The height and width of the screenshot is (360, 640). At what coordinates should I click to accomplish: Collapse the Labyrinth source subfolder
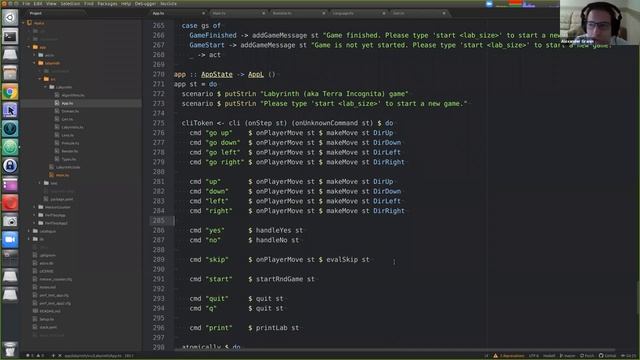(46, 87)
